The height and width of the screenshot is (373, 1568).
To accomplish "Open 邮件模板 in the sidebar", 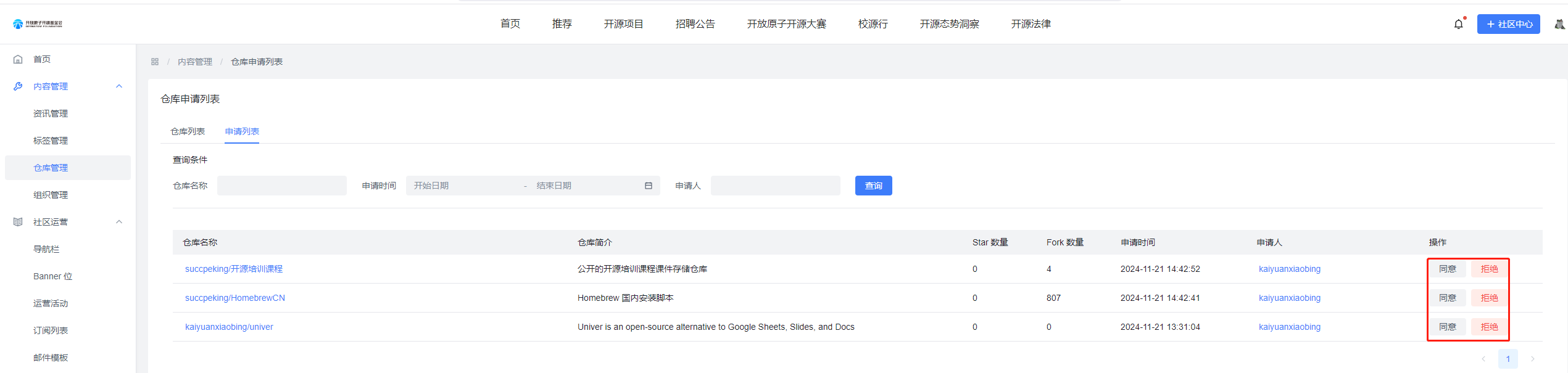I will (51, 358).
